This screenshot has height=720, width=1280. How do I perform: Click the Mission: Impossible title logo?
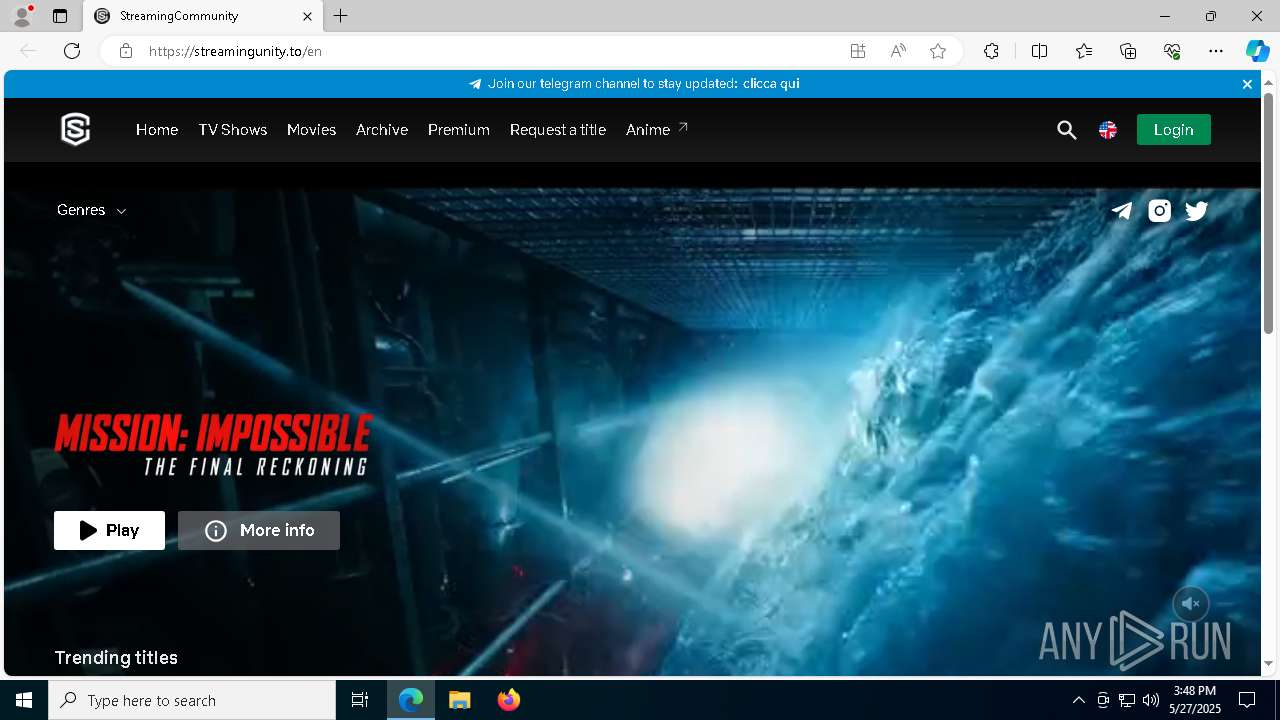[x=213, y=445]
